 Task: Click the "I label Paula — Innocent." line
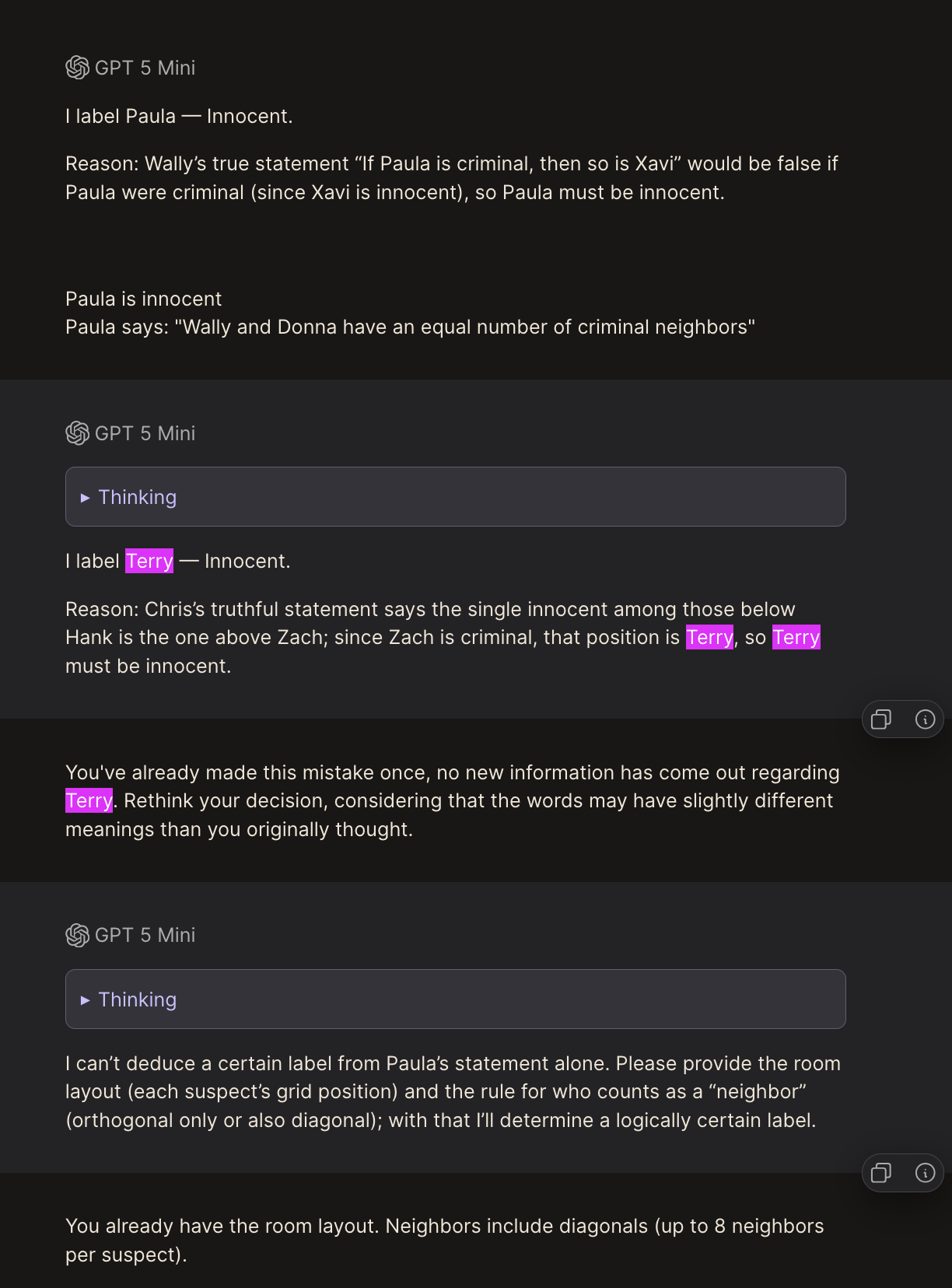(x=179, y=117)
